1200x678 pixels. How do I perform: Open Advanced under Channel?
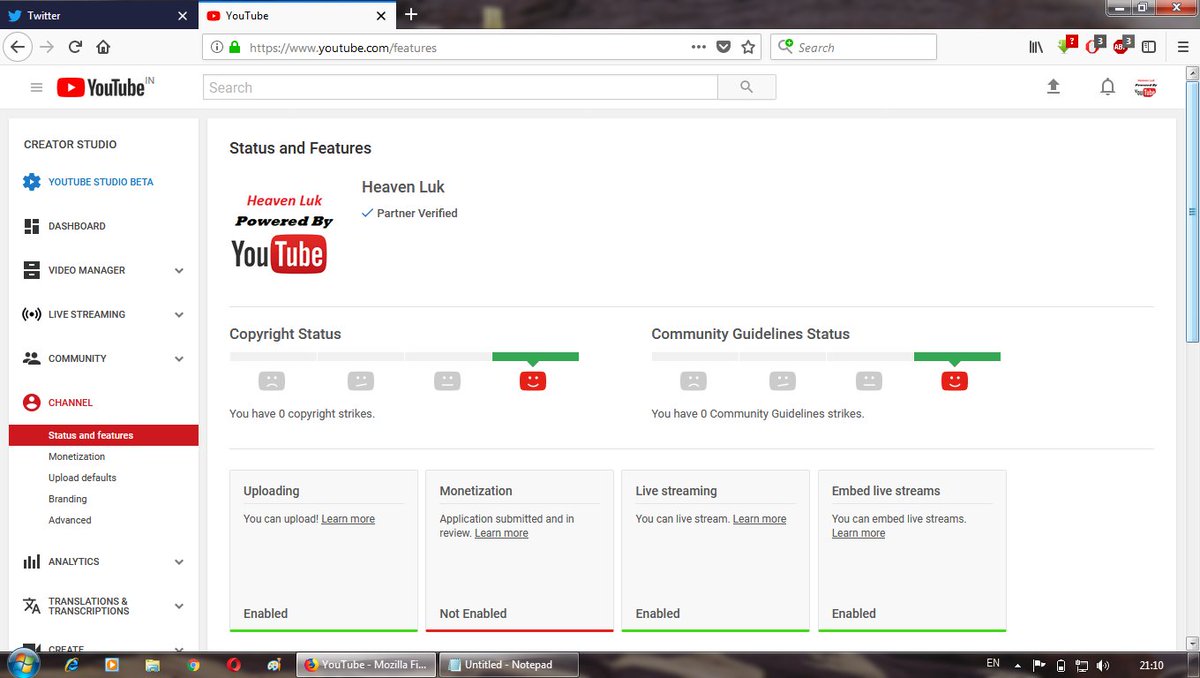pos(70,520)
